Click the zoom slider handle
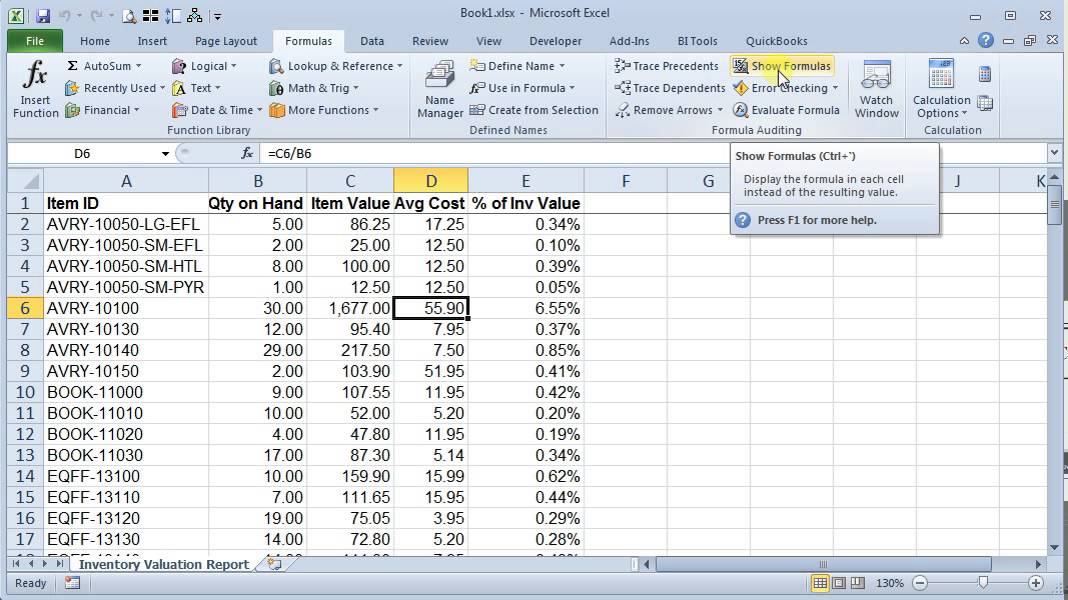The image size is (1068, 600). click(x=983, y=583)
